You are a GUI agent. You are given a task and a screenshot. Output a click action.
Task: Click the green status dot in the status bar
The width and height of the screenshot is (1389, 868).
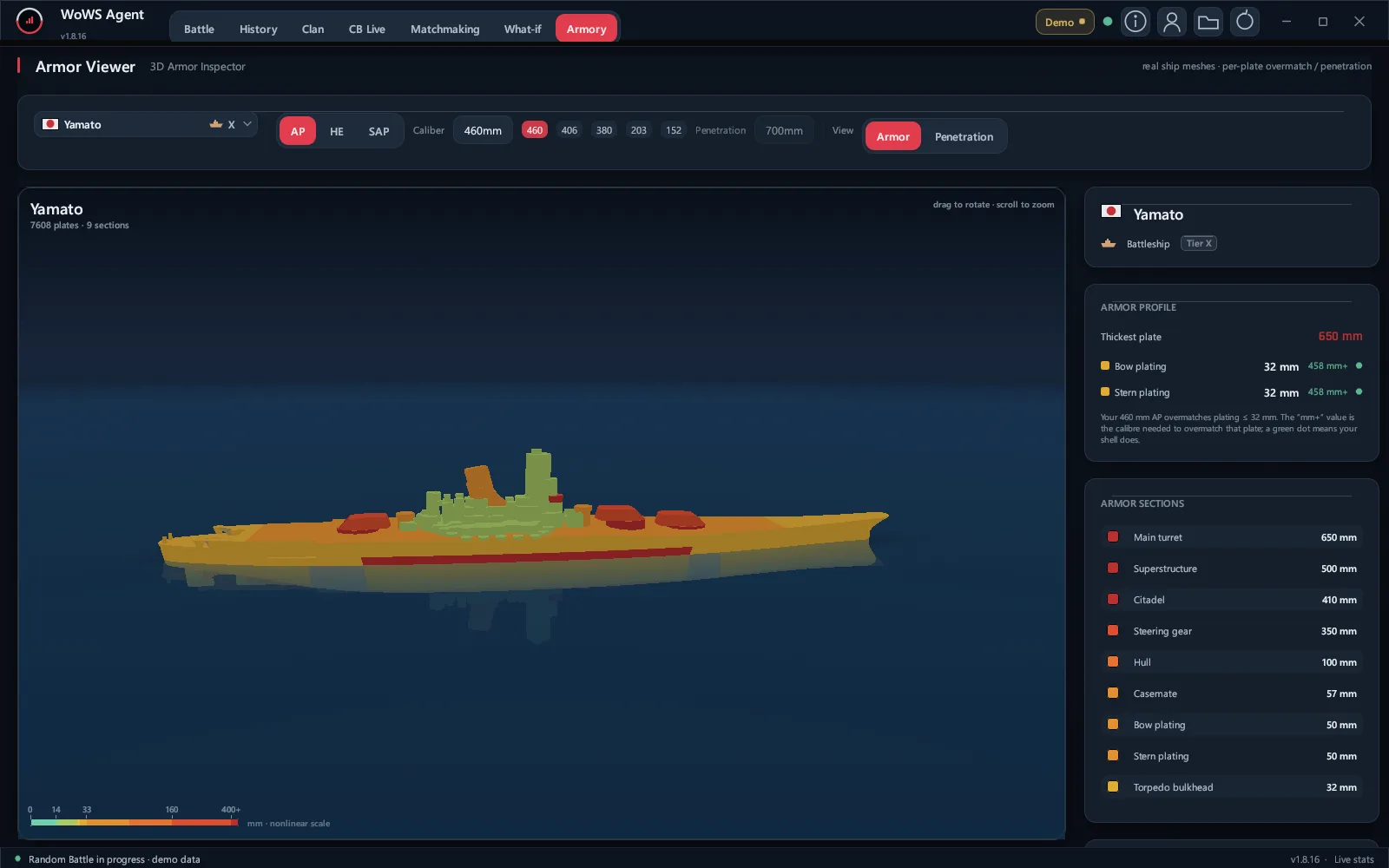click(x=17, y=858)
